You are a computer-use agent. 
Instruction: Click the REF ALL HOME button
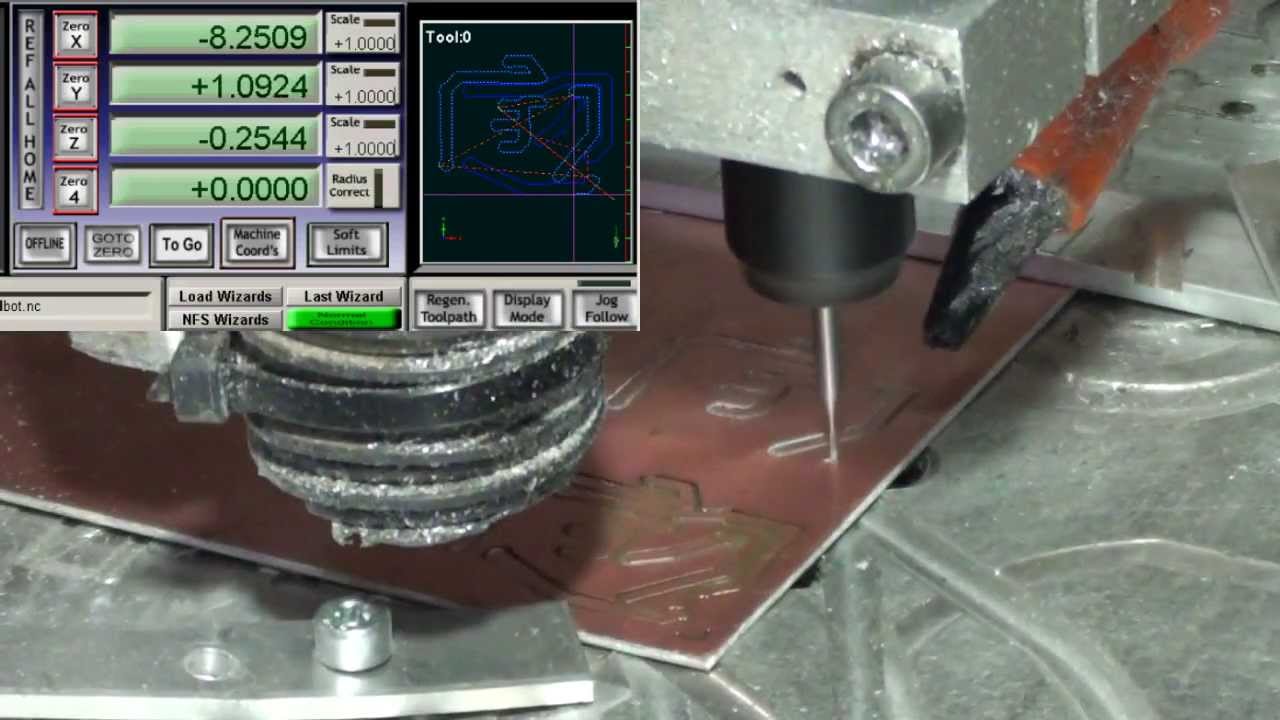[x=31, y=111]
